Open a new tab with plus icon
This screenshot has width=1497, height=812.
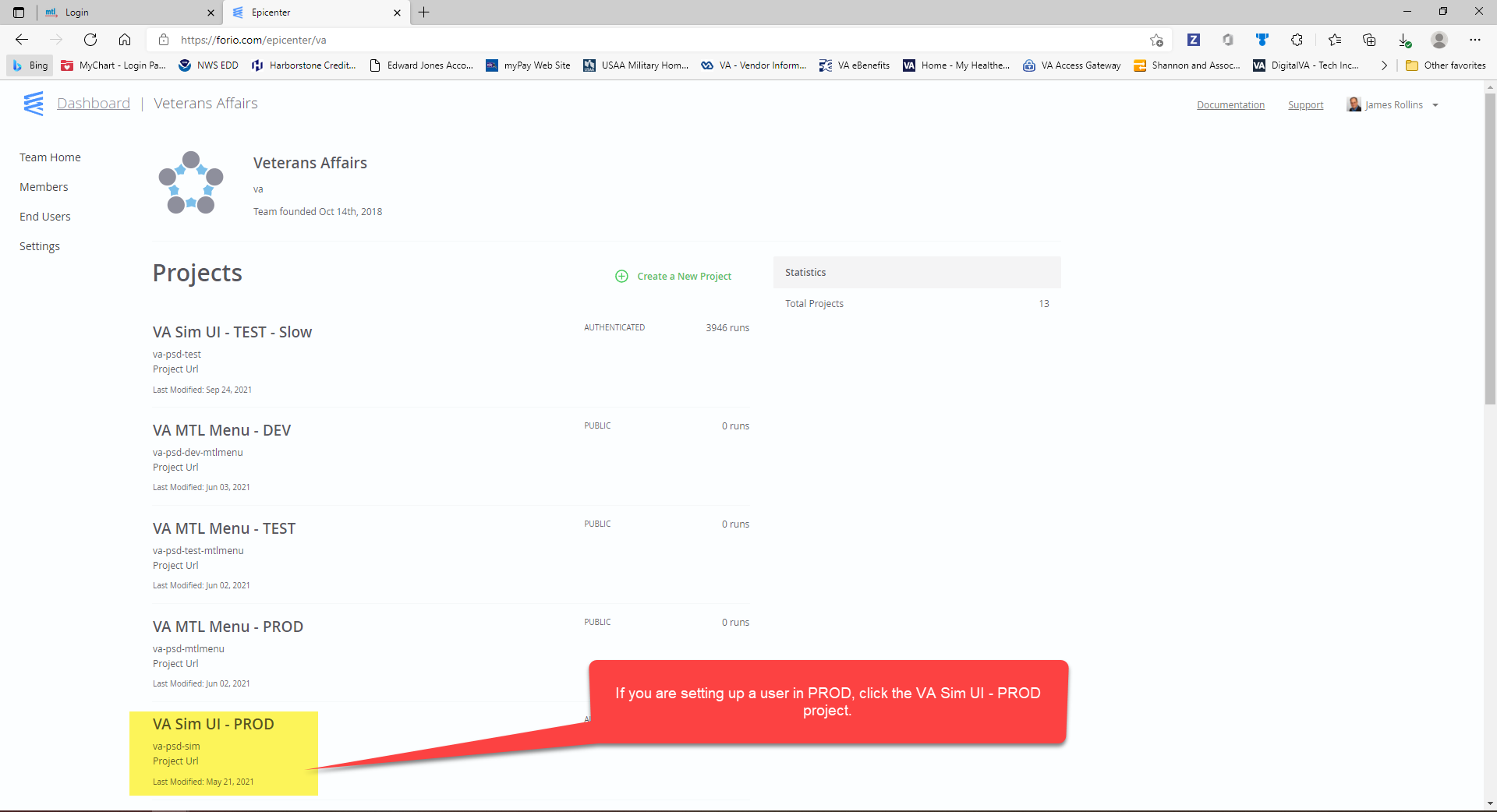(x=424, y=12)
